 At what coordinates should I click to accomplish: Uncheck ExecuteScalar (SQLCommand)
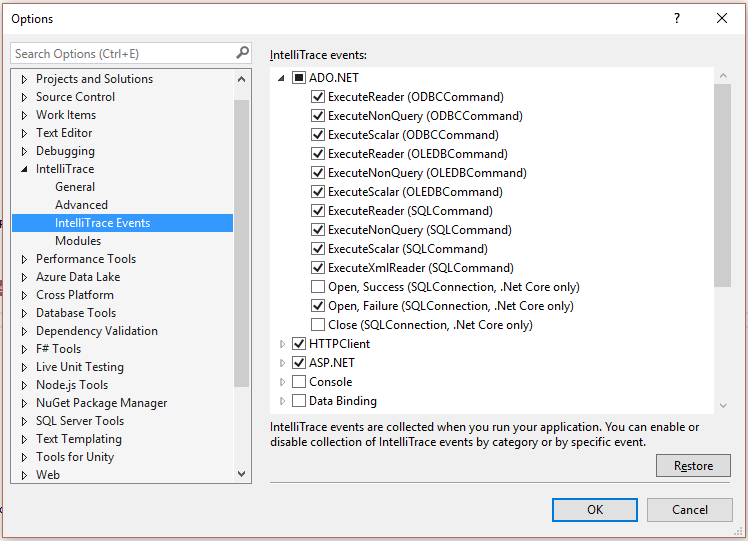(318, 249)
